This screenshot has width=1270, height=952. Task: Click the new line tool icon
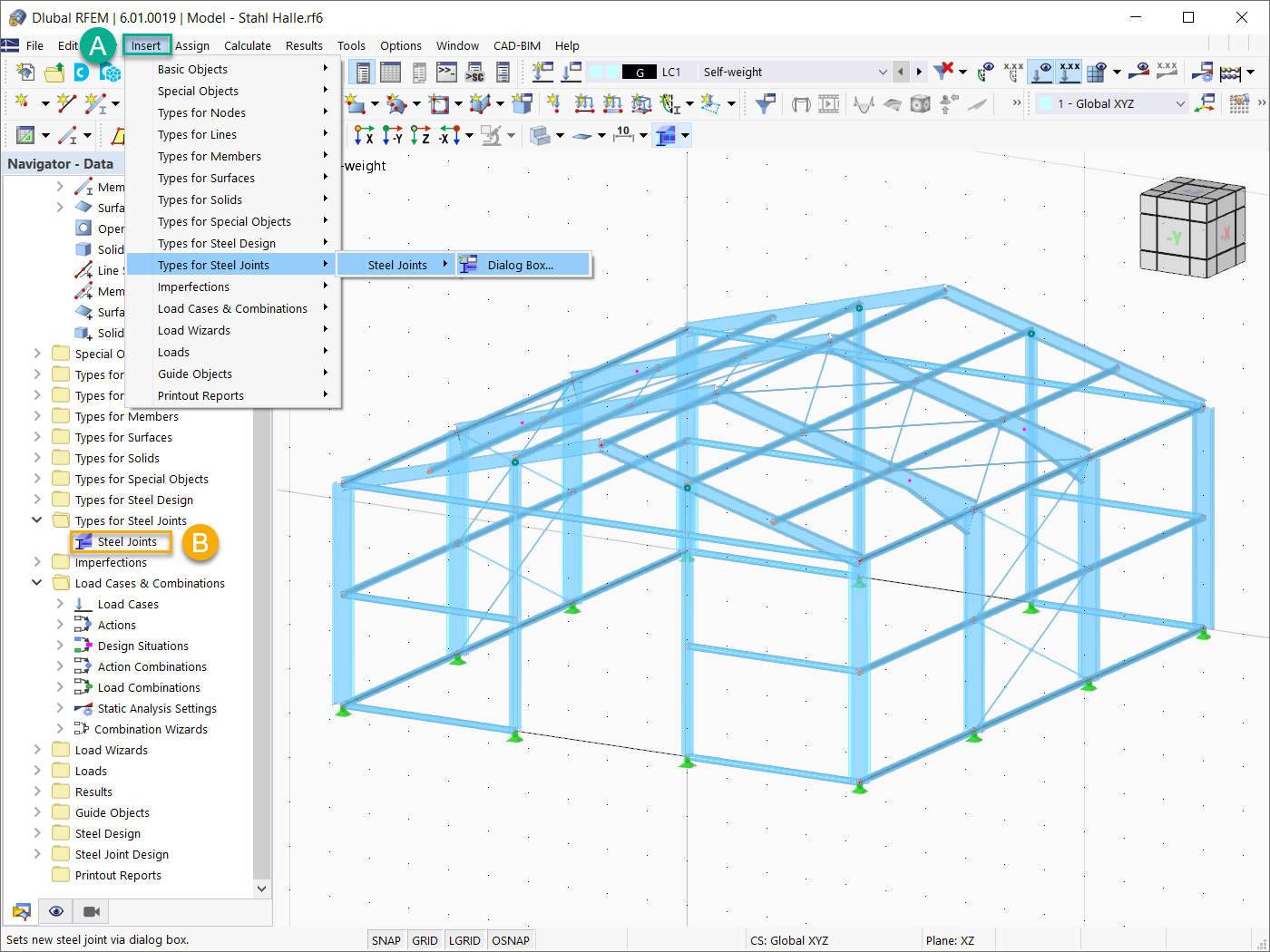[x=66, y=103]
